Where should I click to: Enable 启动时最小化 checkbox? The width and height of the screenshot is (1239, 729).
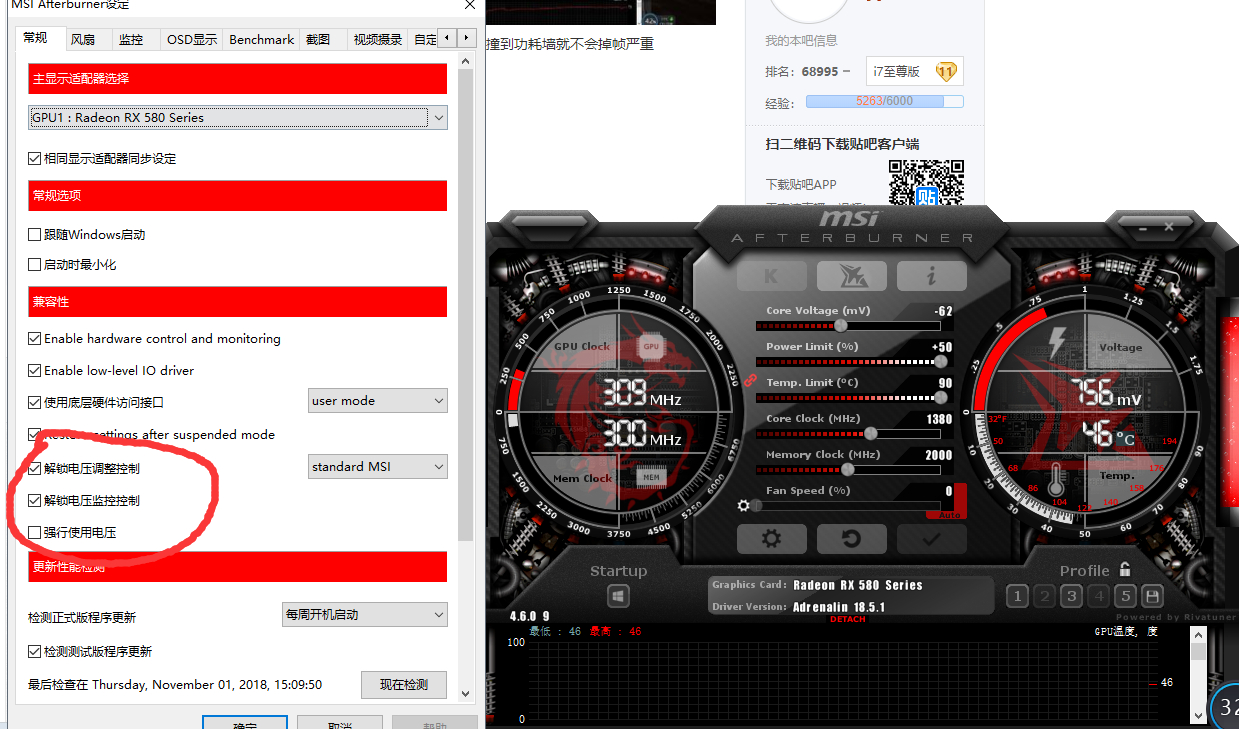pyautogui.click(x=35, y=264)
